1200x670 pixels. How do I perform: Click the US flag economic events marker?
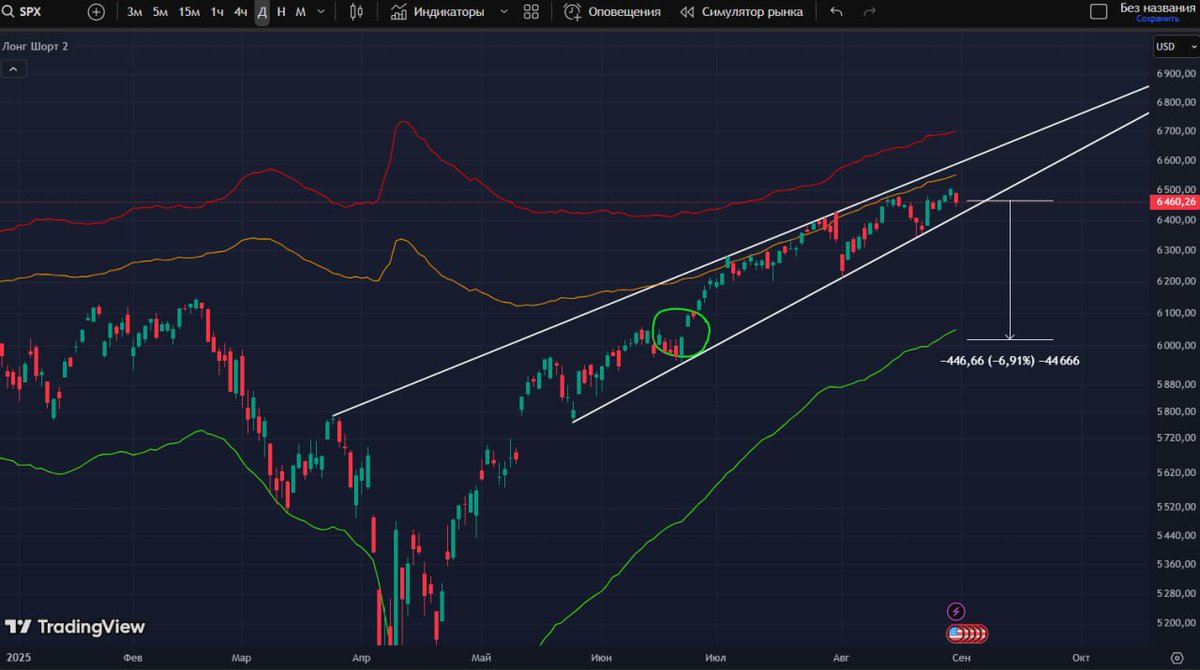(955, 634)
